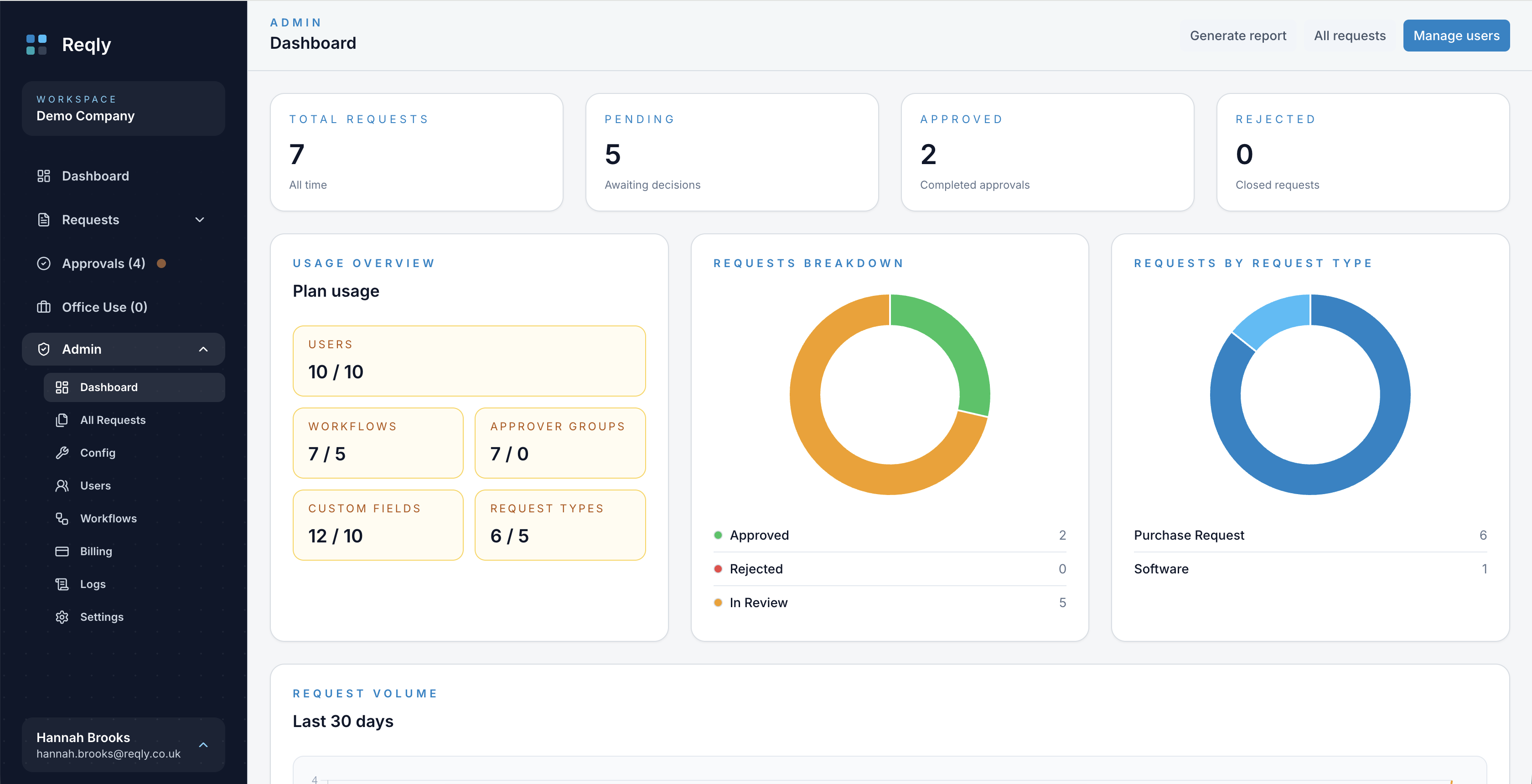Collapse the Admin section chevron
This screenshot has height=784, width=1532.
pyautogui.click(x=203, y=349)
